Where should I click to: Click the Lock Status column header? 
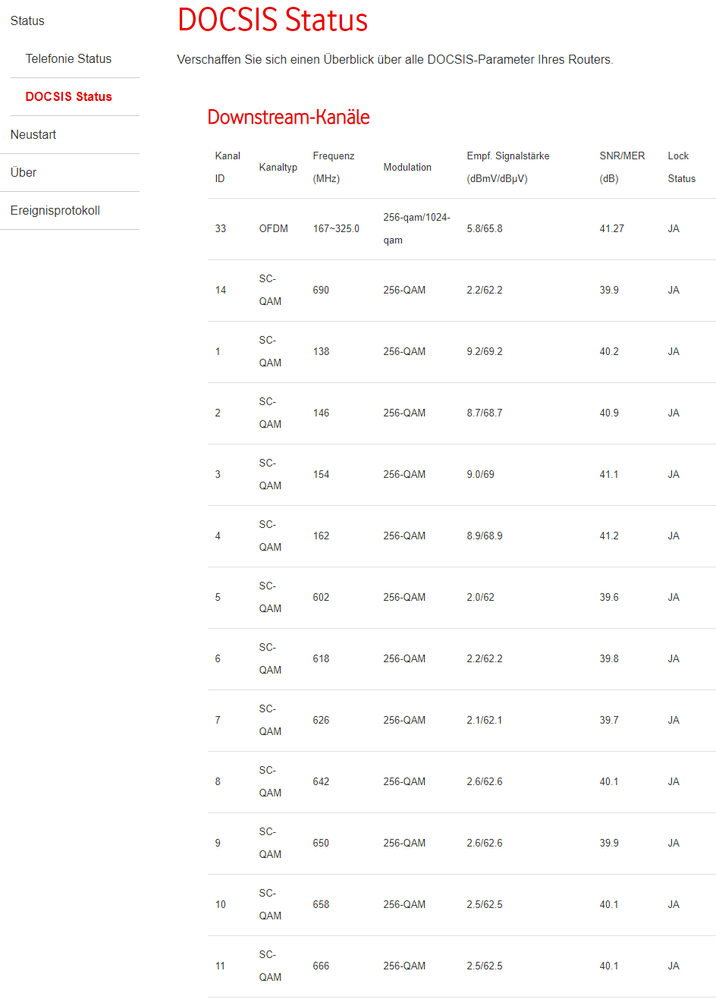(681, 167)
